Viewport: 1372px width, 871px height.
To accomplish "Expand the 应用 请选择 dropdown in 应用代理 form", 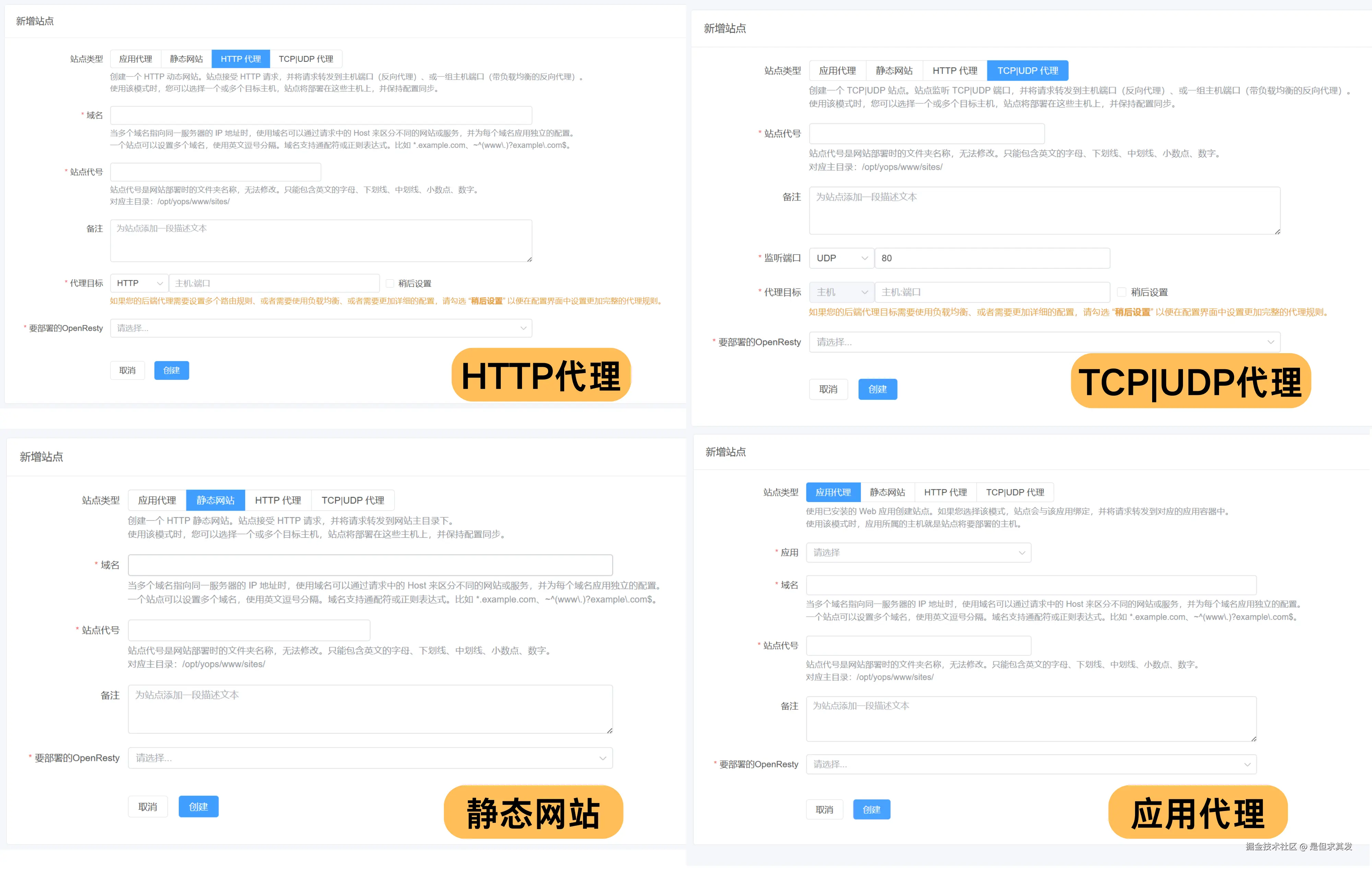I will [x=918, y=553].
